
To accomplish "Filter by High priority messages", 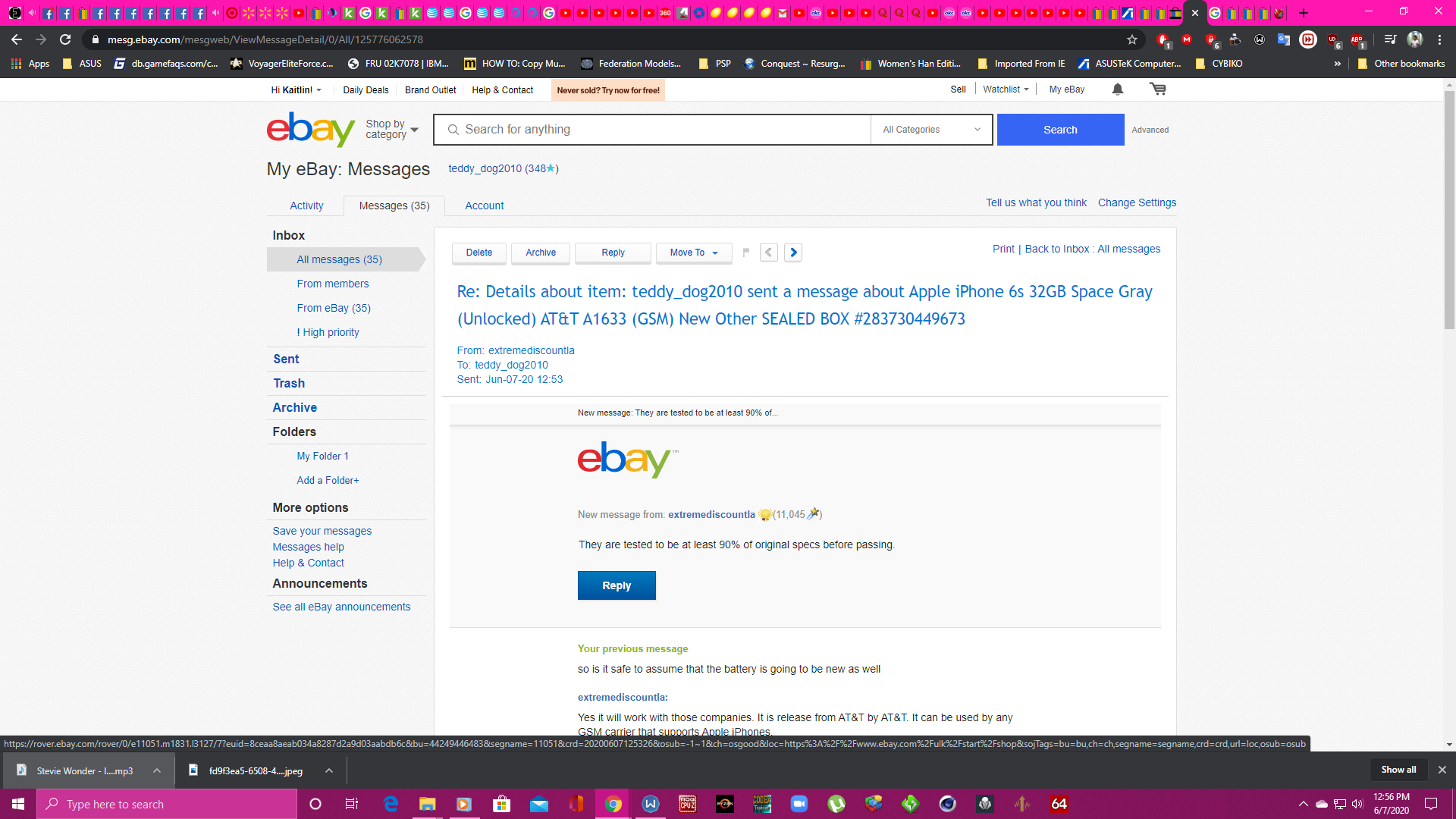I will 328,332.
